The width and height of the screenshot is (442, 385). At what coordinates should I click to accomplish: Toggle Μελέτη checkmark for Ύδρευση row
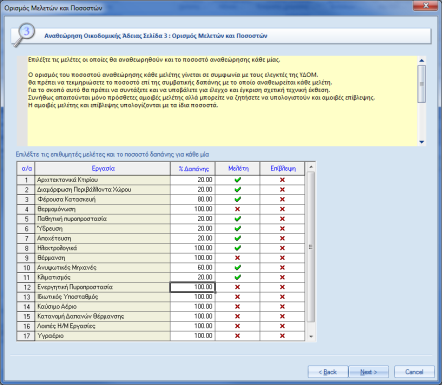tap(237, 229)
